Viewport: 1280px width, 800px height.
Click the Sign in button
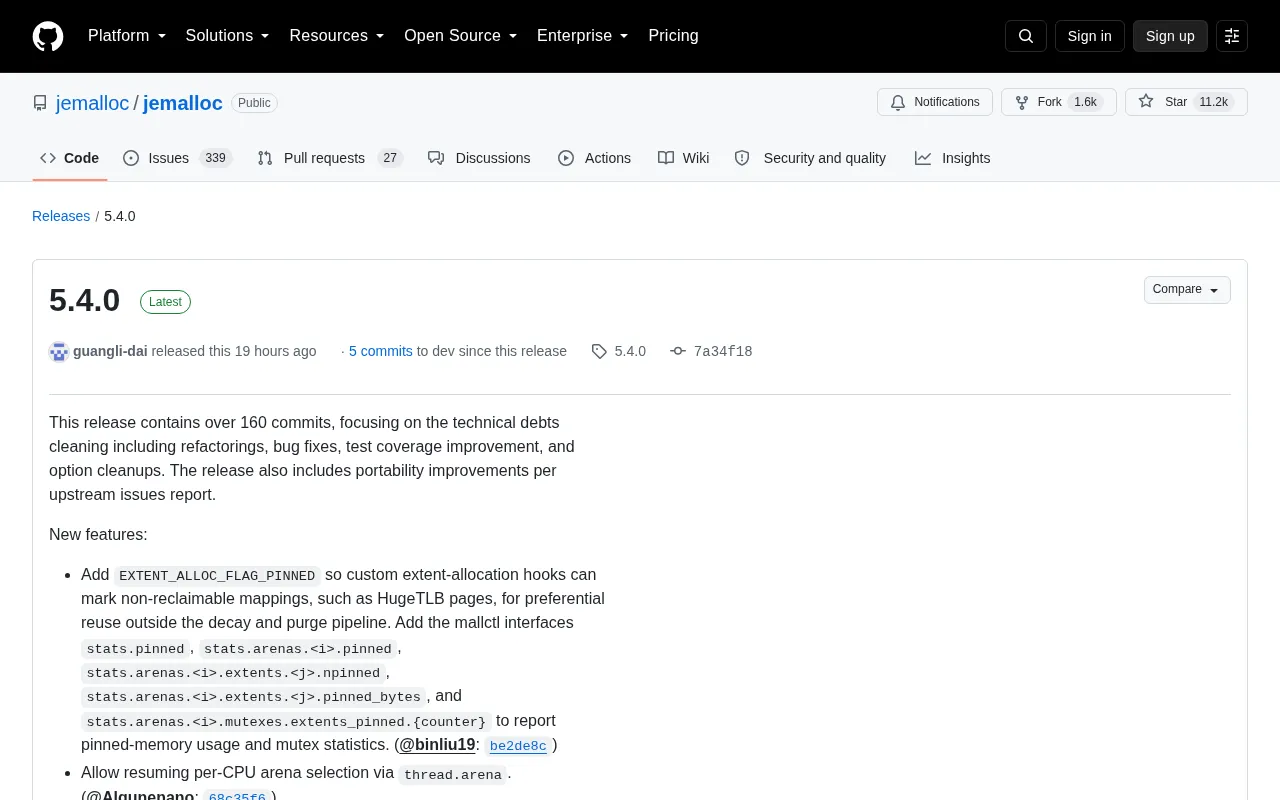[x=1089, y=36]
